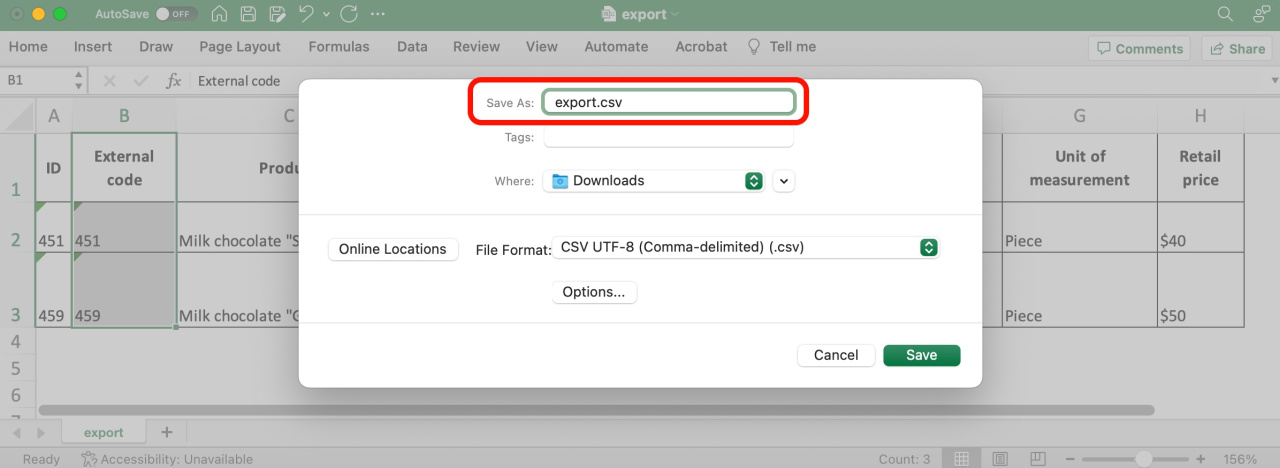Viewport: 1280px width, 468px height.
Task: Click the green Save button
Action: click(x=921, y=355)
